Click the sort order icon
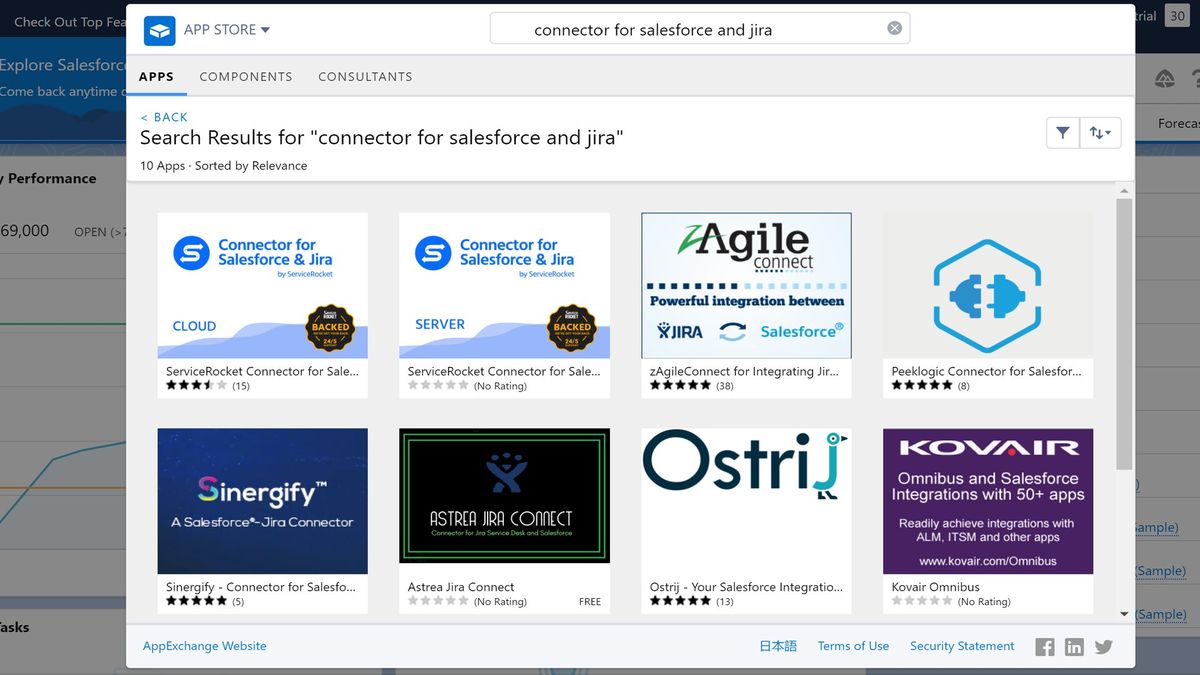1200x675 pixels. [x=1100, y=132]
